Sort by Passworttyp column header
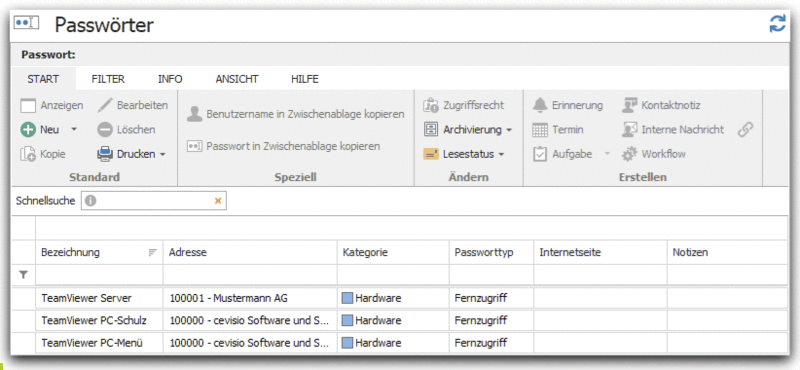 [x=491, y=253]
